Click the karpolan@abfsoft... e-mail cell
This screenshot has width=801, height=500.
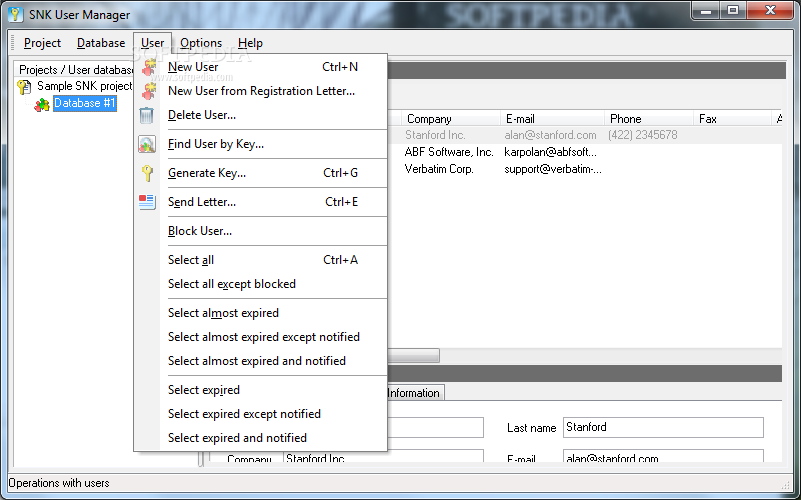(x=550, y=152)
